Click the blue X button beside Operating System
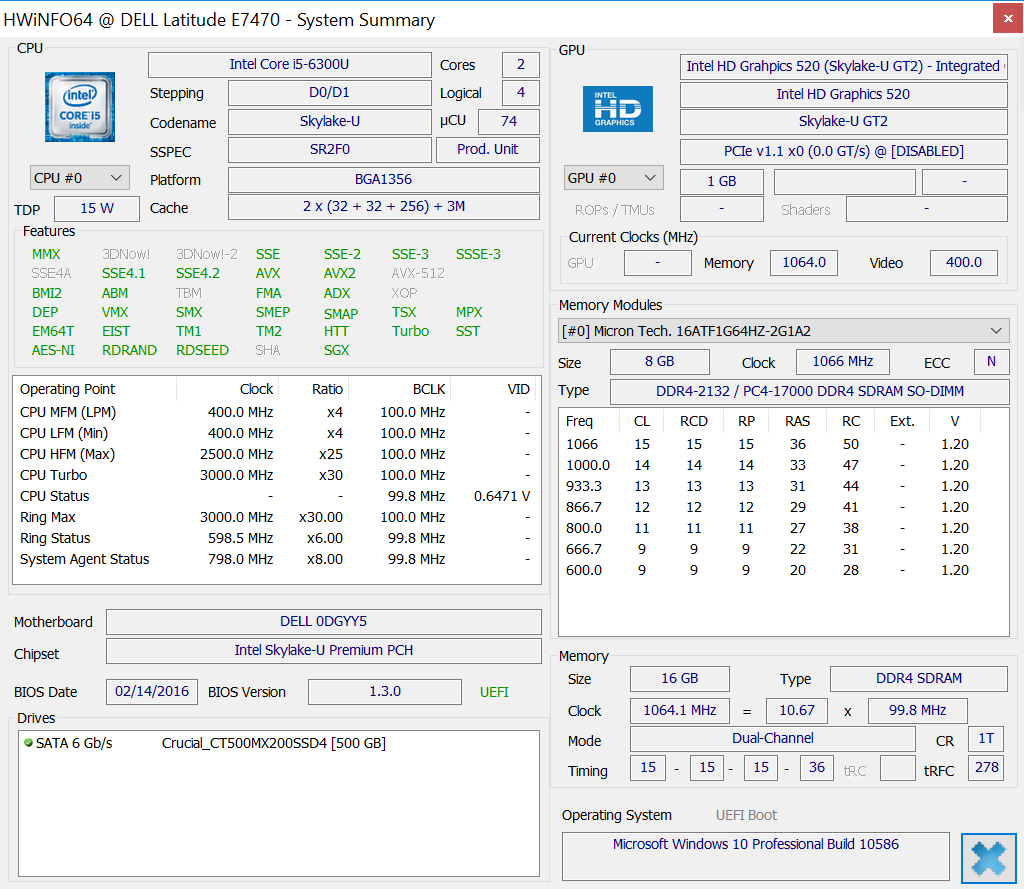The image size is (1024, 889). point(988,858)
